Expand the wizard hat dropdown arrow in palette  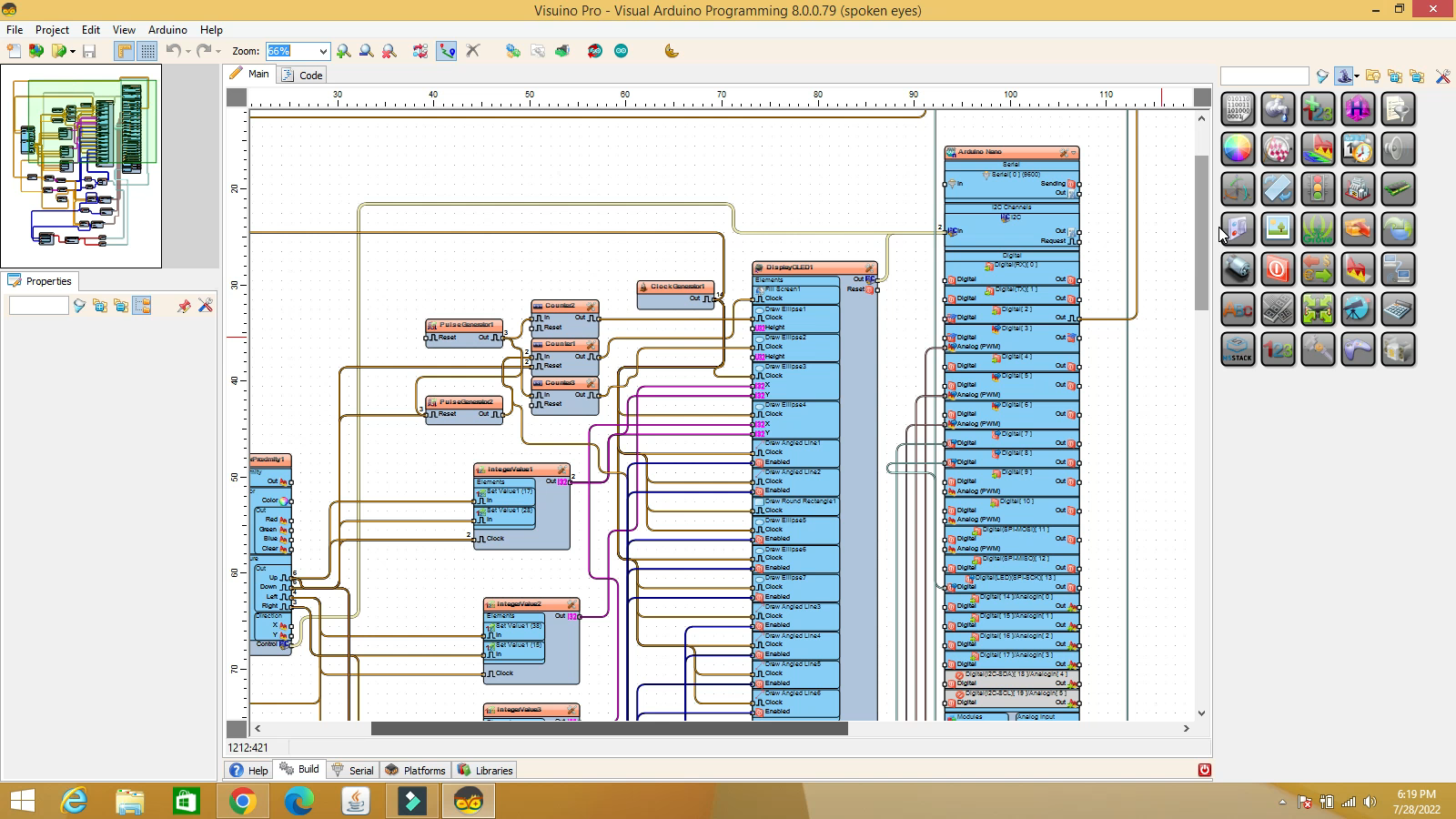[x=1357, y=76]
